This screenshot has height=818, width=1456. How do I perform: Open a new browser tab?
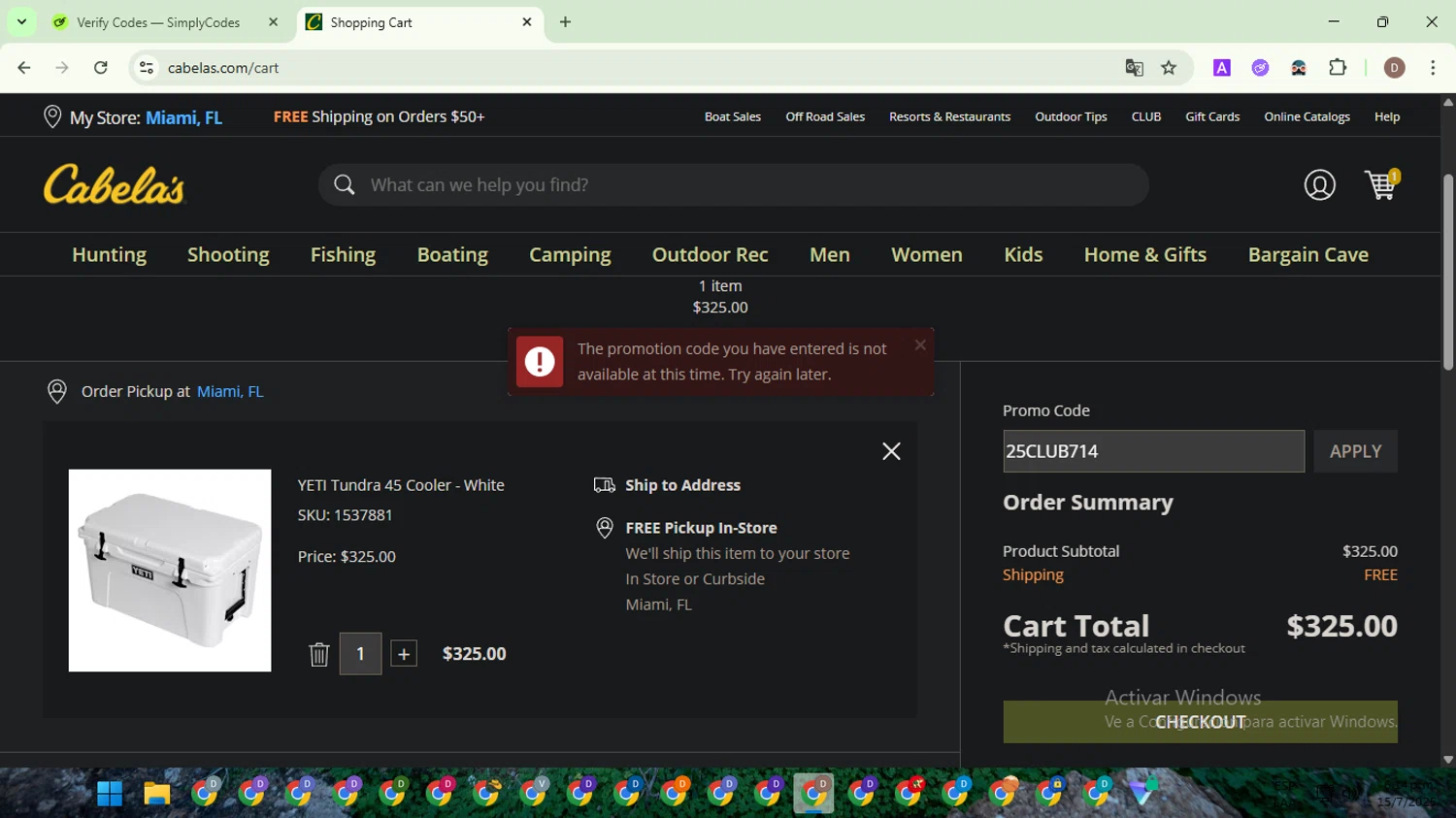click(x=565, y=21)
